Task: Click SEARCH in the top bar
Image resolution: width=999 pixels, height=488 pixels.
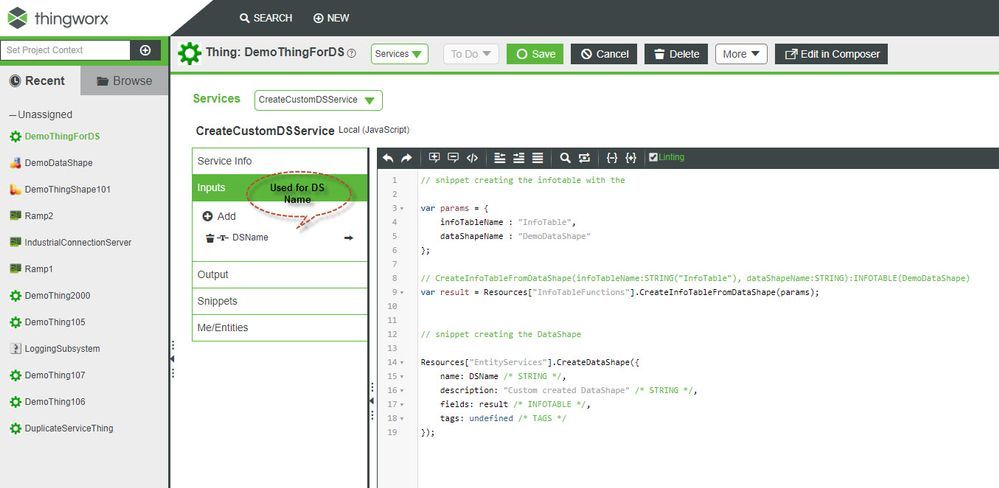Action: (266, 18)
